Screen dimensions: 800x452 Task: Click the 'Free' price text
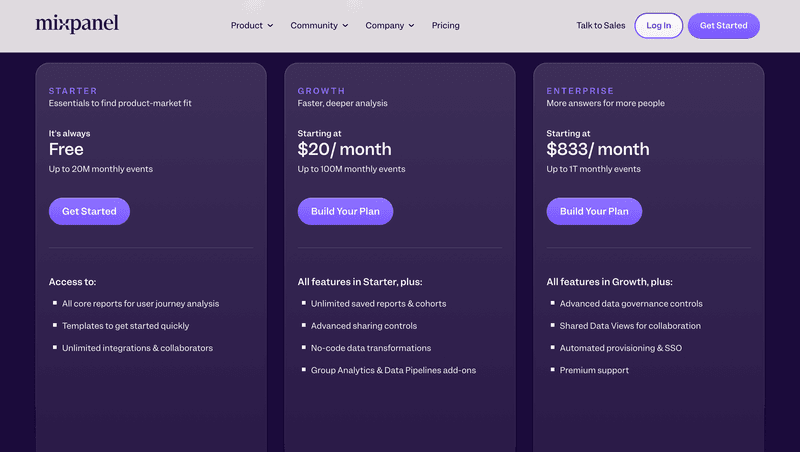coord(66,149)
